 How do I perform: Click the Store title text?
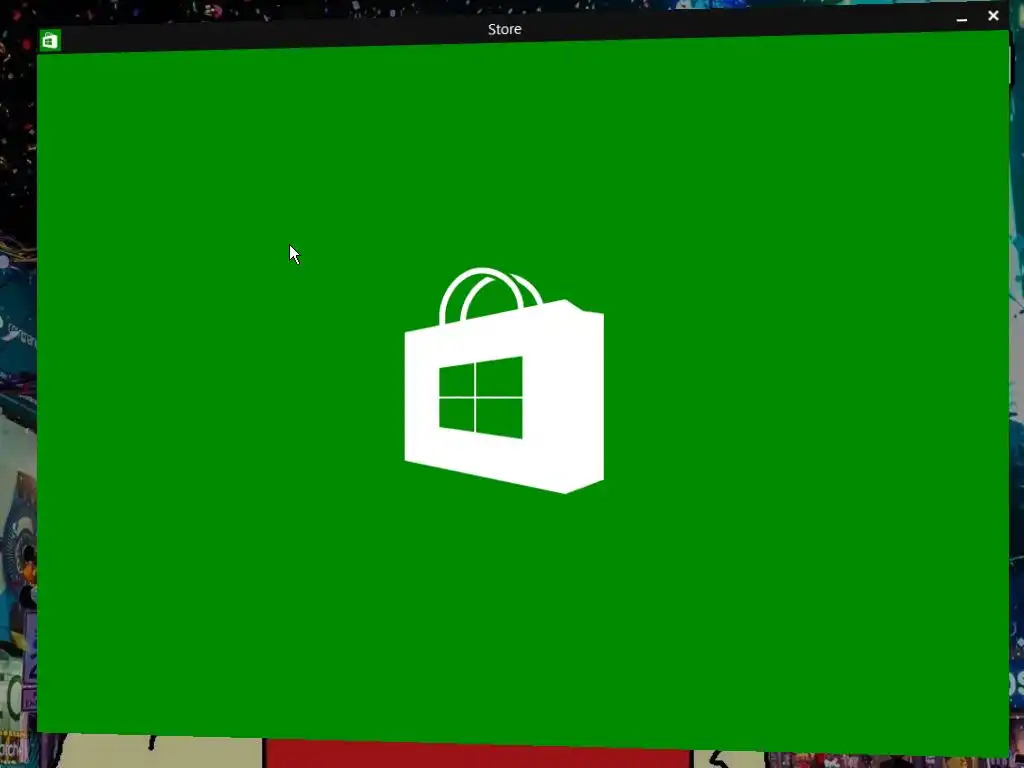(x=504, y=29)
